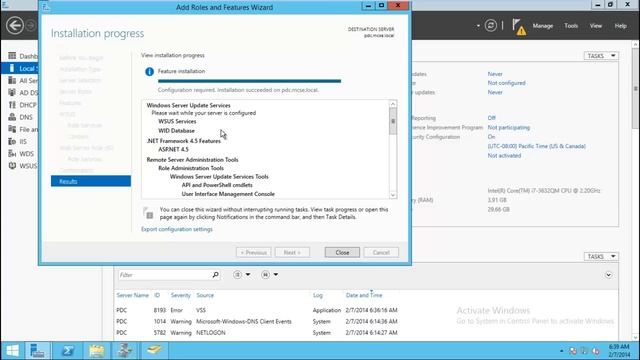This screenshot has width=640, height=360.
Task: Open the list-criteria dropdown next to Filter
Action: pos(242,275)
